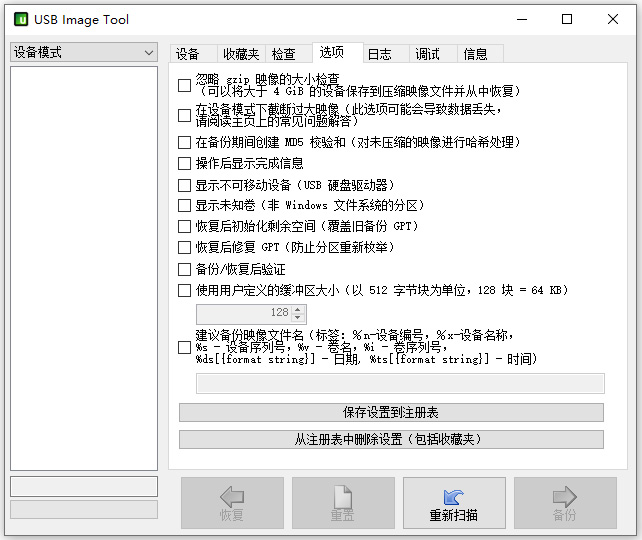Viewport: 642px width, 540px height.
Task: Decrease buffer size with down spinner arrow
Action: [298, 318]
